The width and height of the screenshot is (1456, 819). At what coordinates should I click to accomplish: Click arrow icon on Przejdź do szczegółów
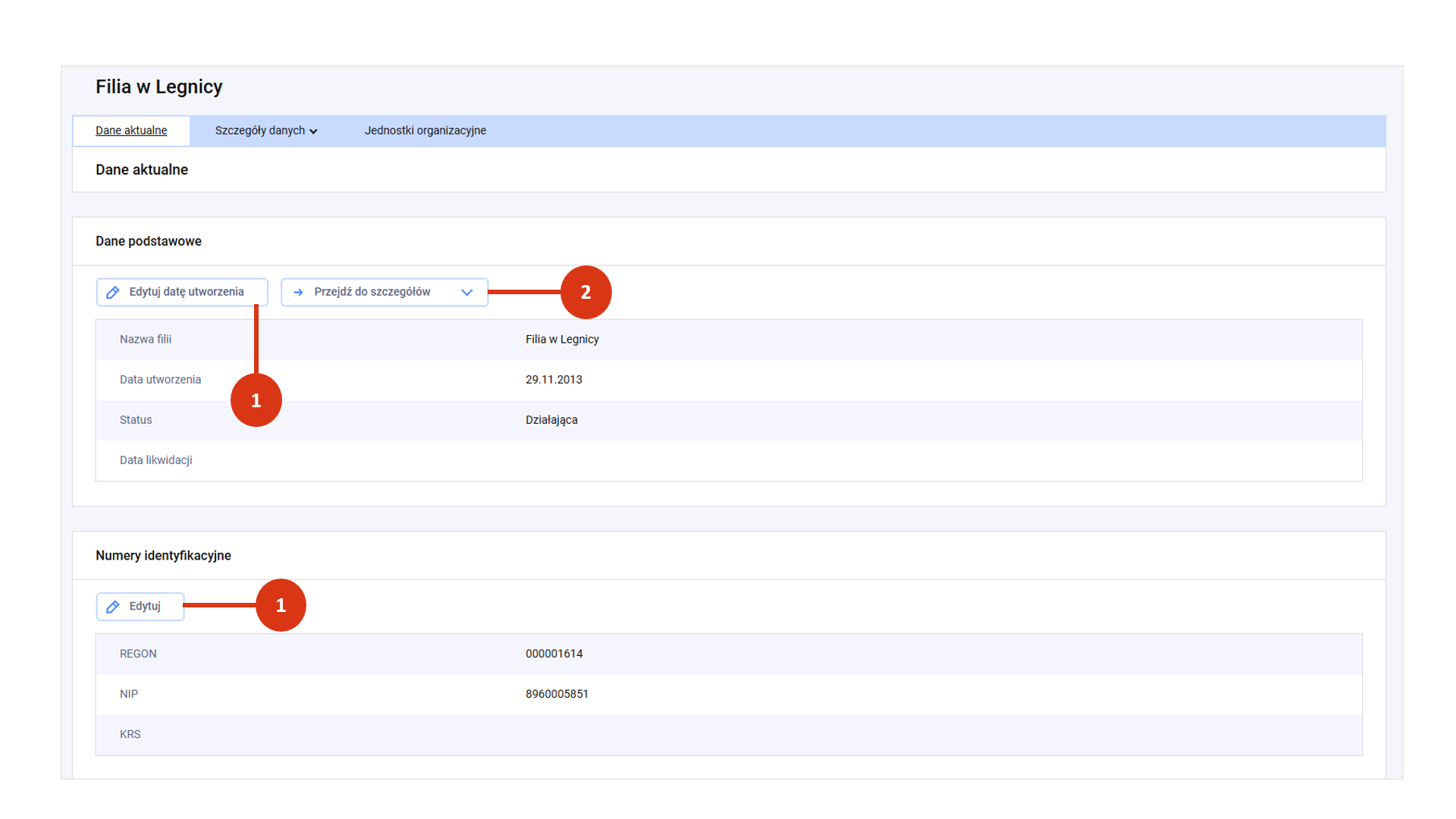click(x=298, y=293)
